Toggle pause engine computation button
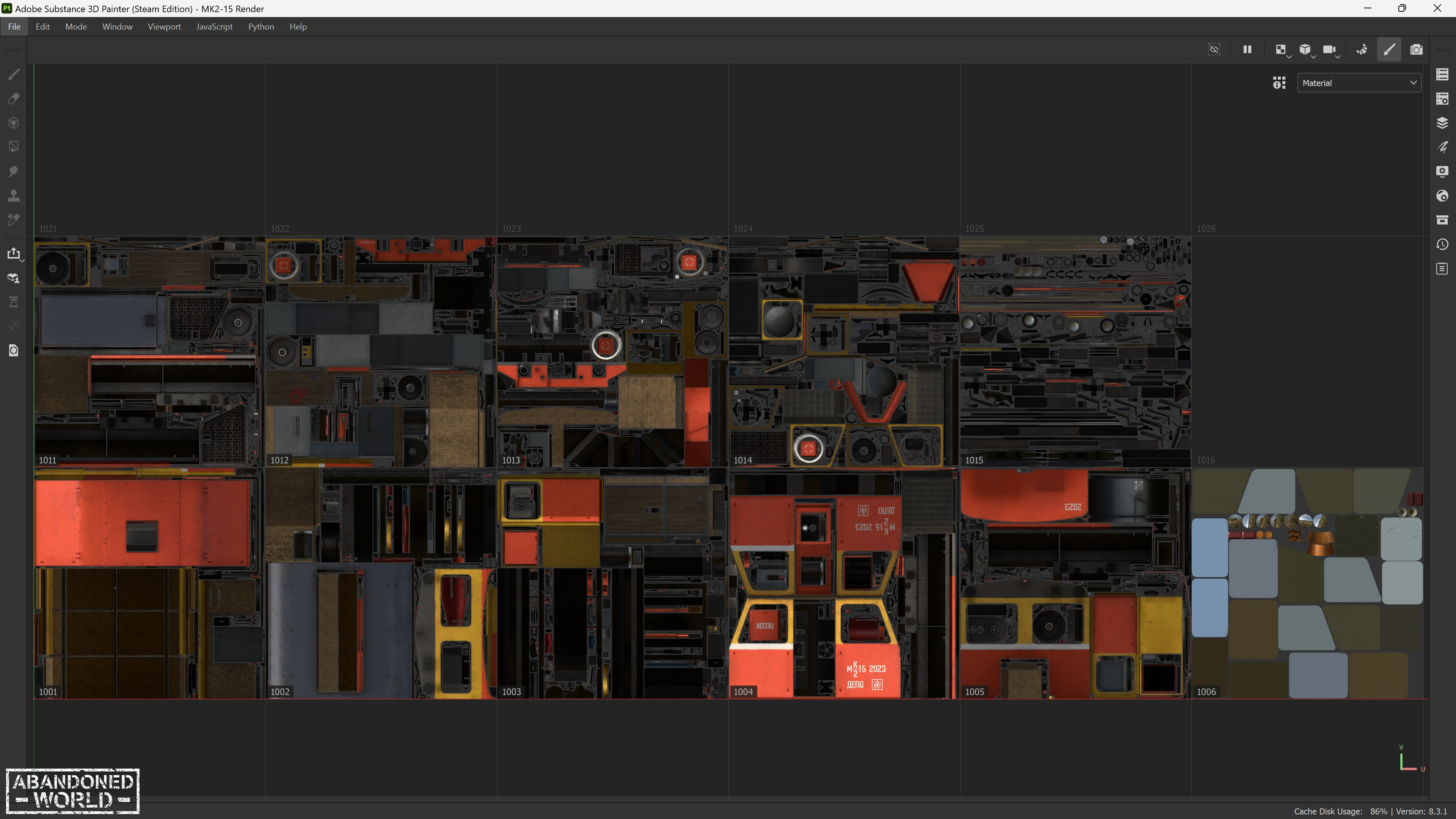Screen dimensions: 1456x819 click(1247, 50)
